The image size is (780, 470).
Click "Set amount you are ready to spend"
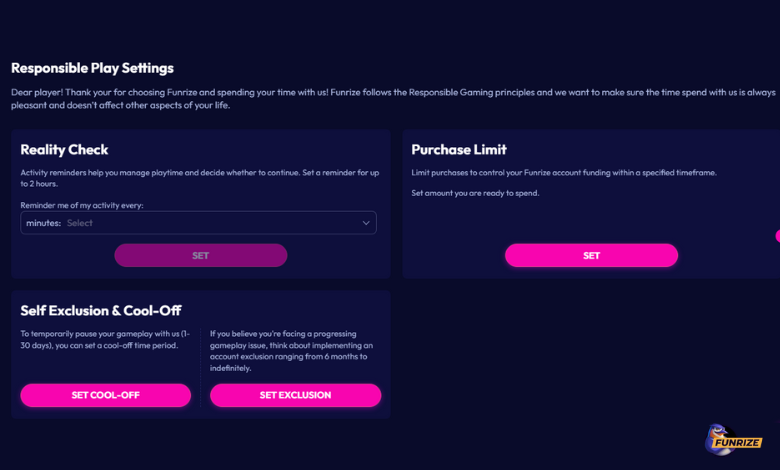coord(475,193)
